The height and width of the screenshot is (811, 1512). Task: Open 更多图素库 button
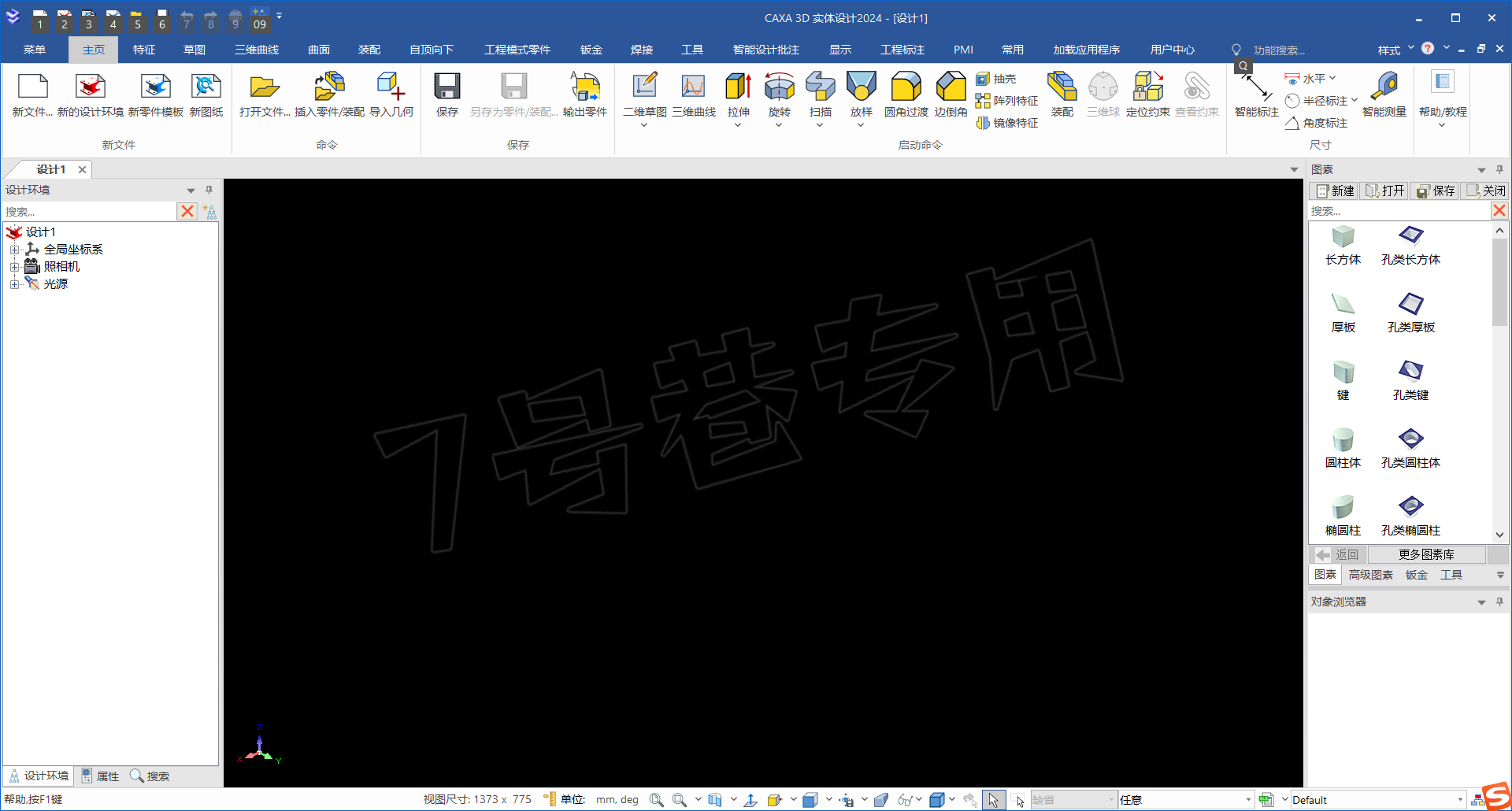[1426, 554]
